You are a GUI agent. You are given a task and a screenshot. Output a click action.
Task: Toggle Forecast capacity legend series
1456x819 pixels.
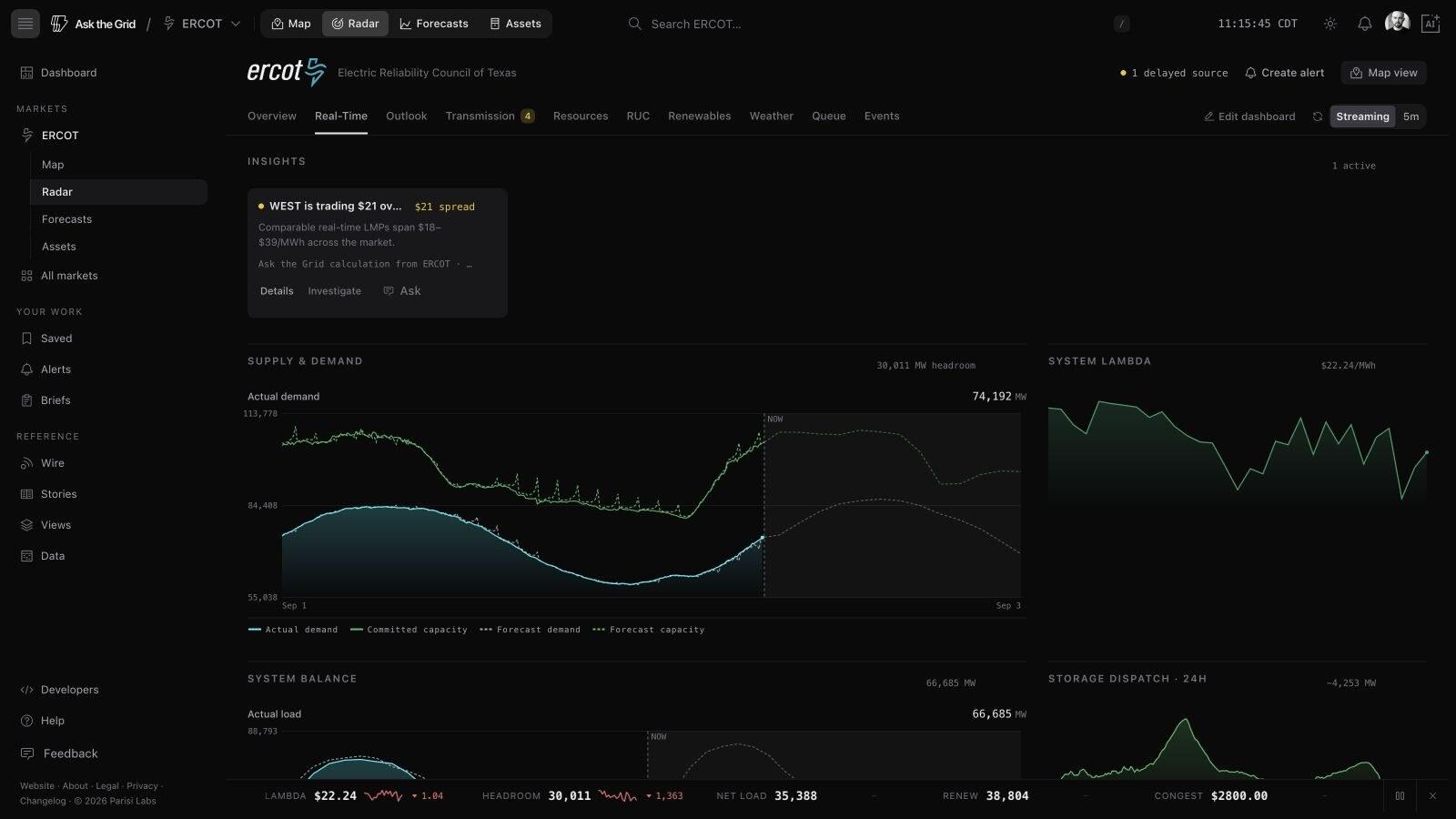pos(648,630)
